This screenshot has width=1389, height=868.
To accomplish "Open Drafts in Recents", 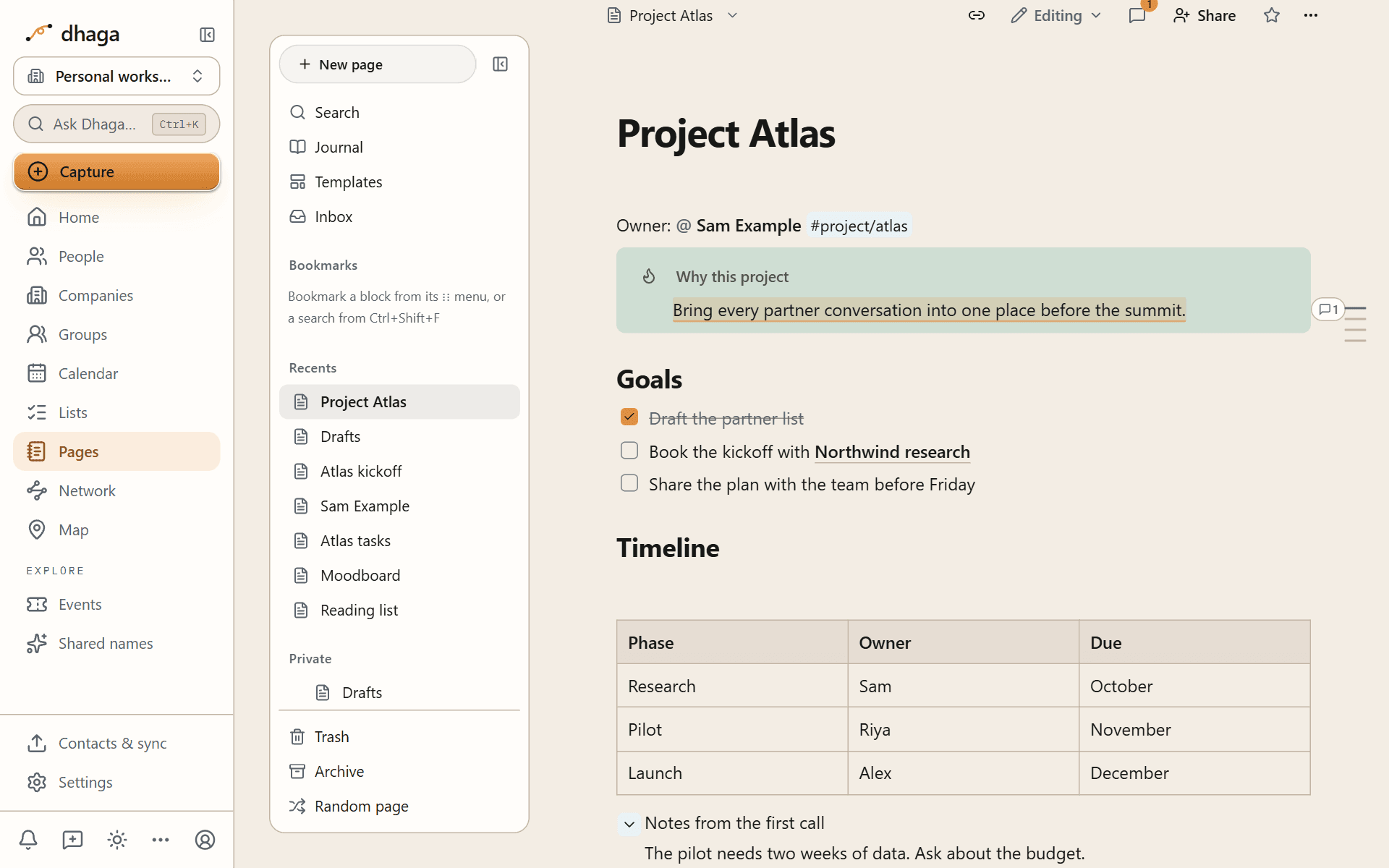I will click(x=399, y=436).
